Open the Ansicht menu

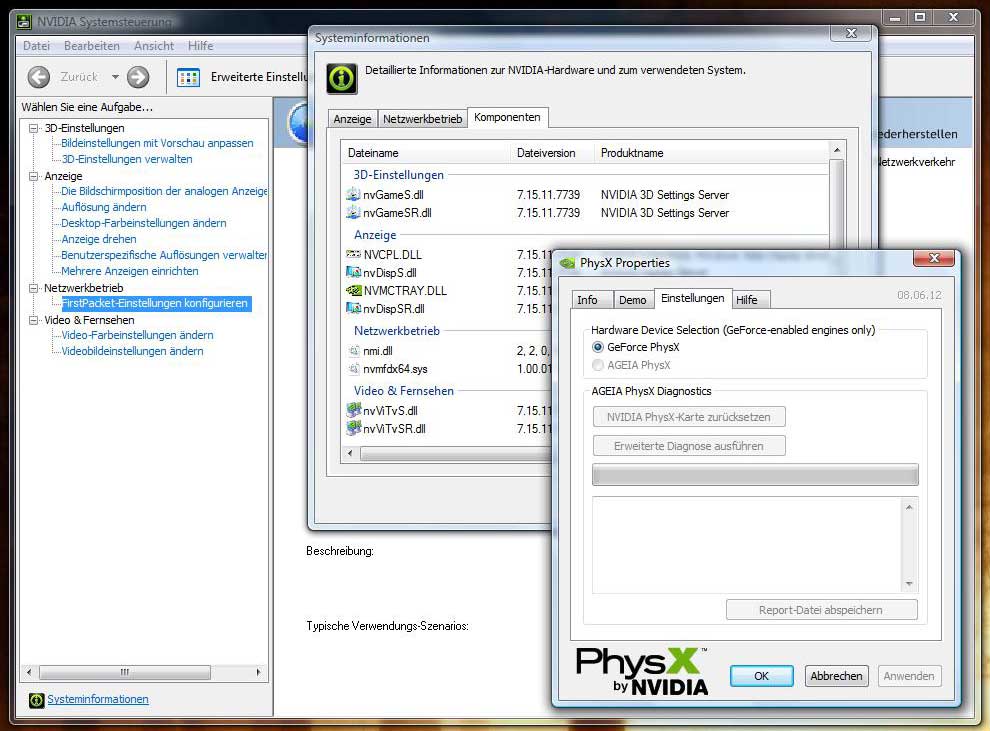pyautogui.click(x=153, y=45)
